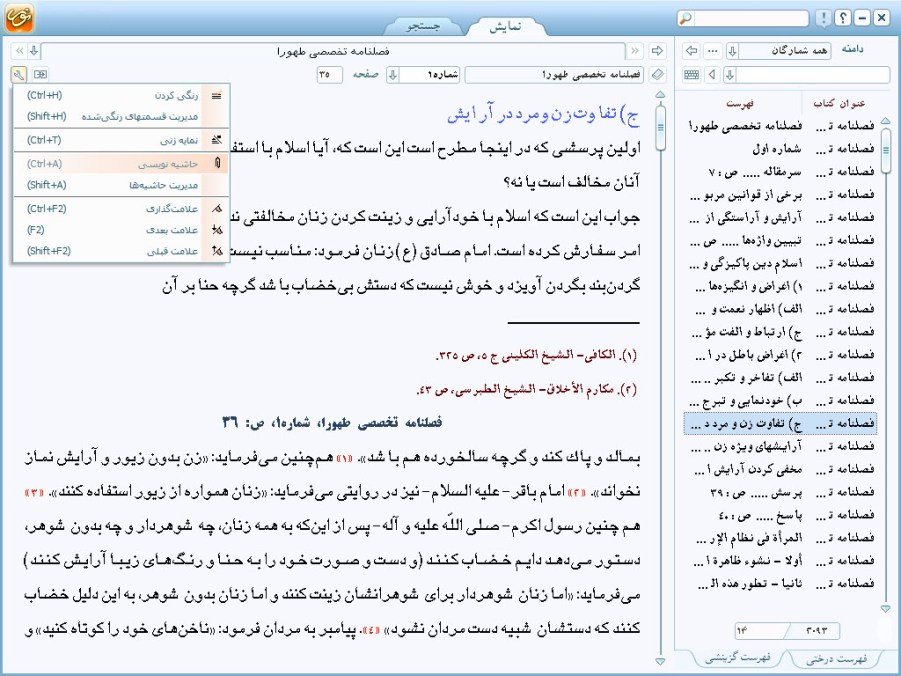Click the sidebar filter text field
Image resolution: width=901 pixels, height=676 pixels.
point(813,74)
